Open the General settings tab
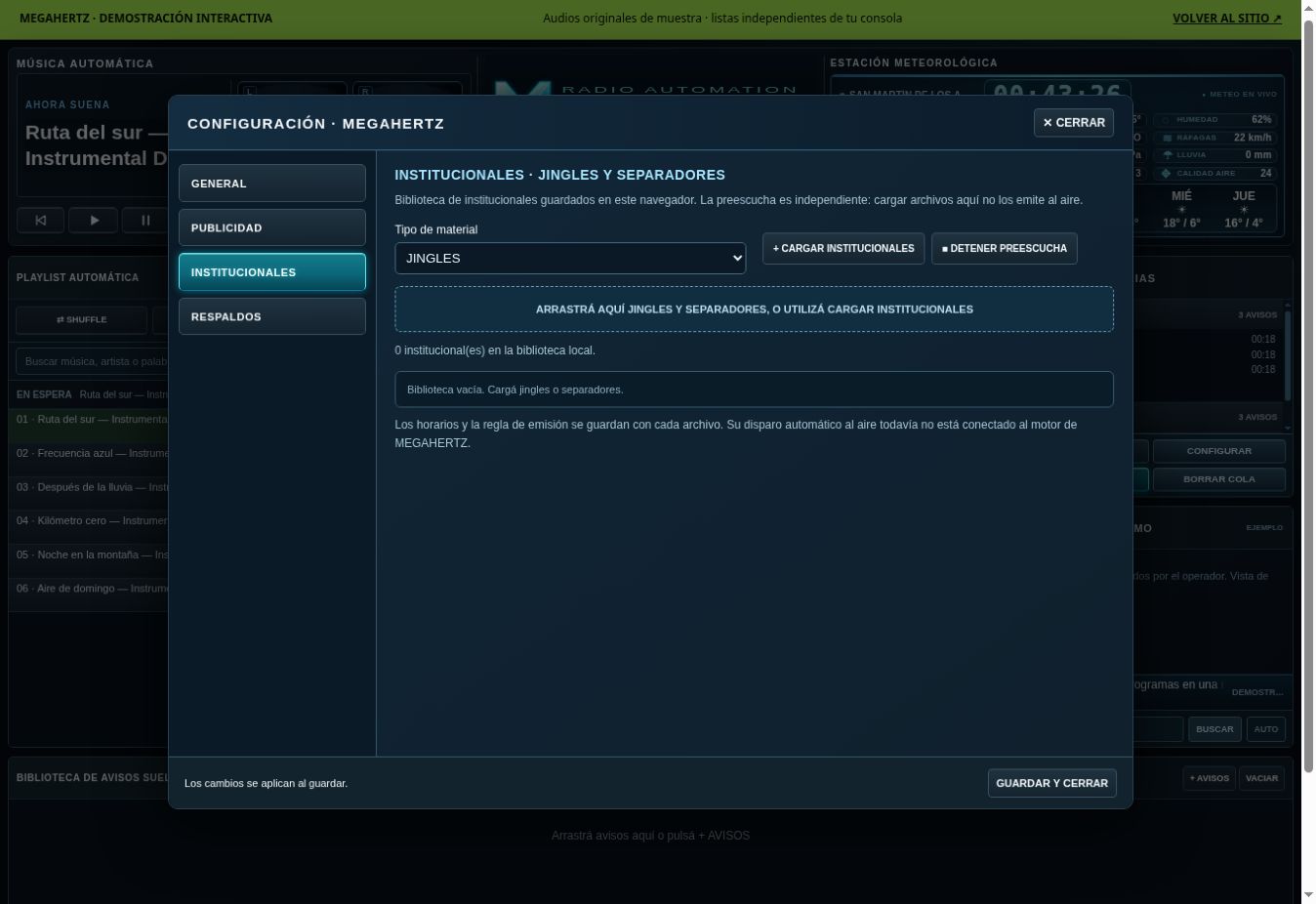This screenshot has width=1316, height=904. (271, 184)
